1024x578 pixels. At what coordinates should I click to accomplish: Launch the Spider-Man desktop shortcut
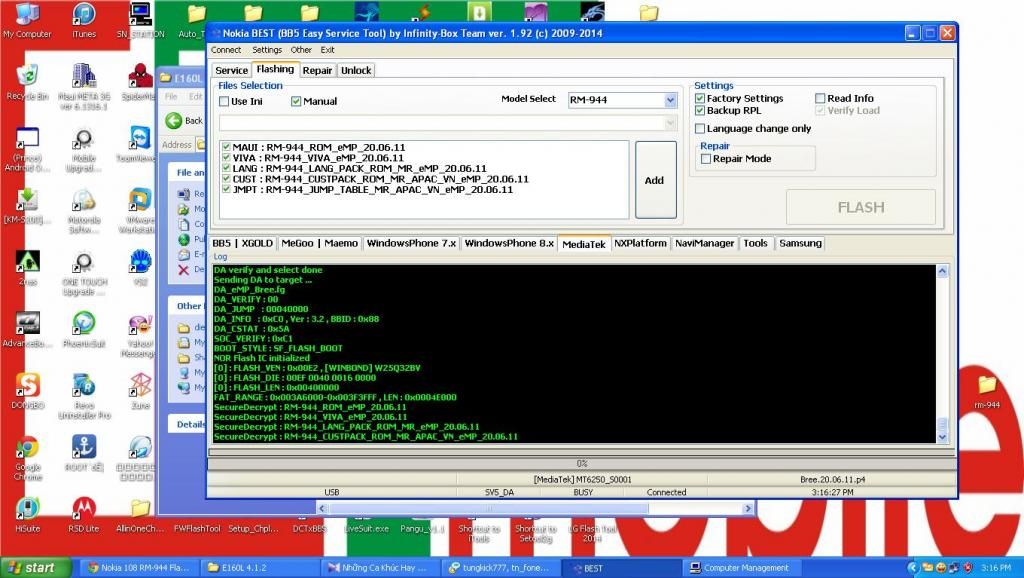140,82
